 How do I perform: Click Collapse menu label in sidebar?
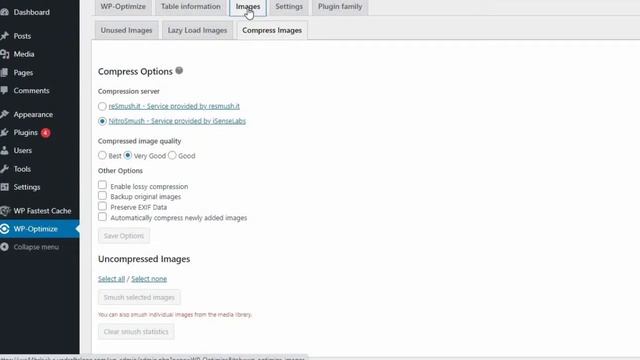[x=36, y=247]
